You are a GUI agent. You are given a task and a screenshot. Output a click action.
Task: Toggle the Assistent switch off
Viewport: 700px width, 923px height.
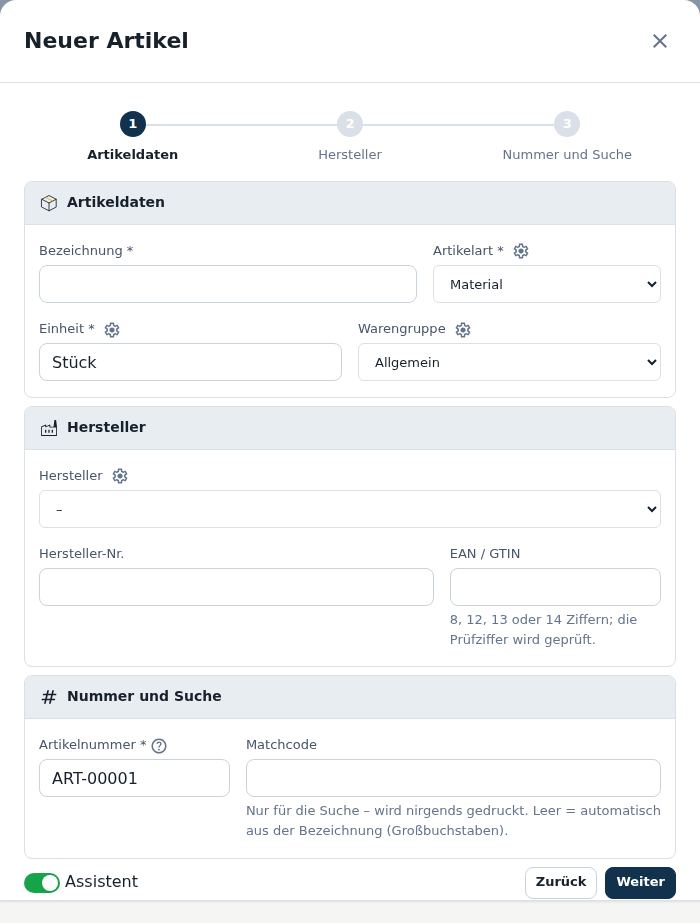[x=42, y=882]
